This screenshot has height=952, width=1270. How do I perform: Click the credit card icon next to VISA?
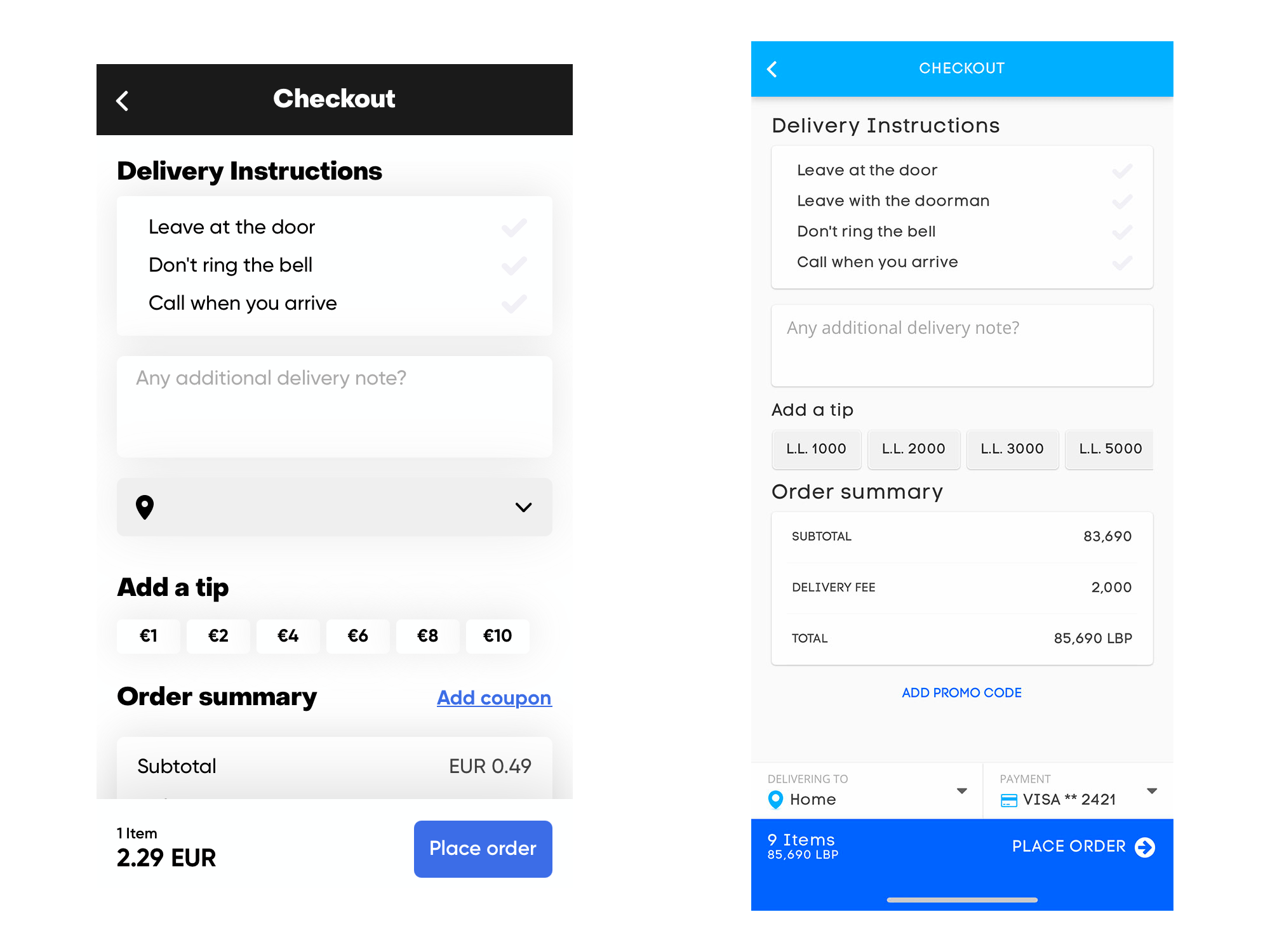(x=1008, y=800)
